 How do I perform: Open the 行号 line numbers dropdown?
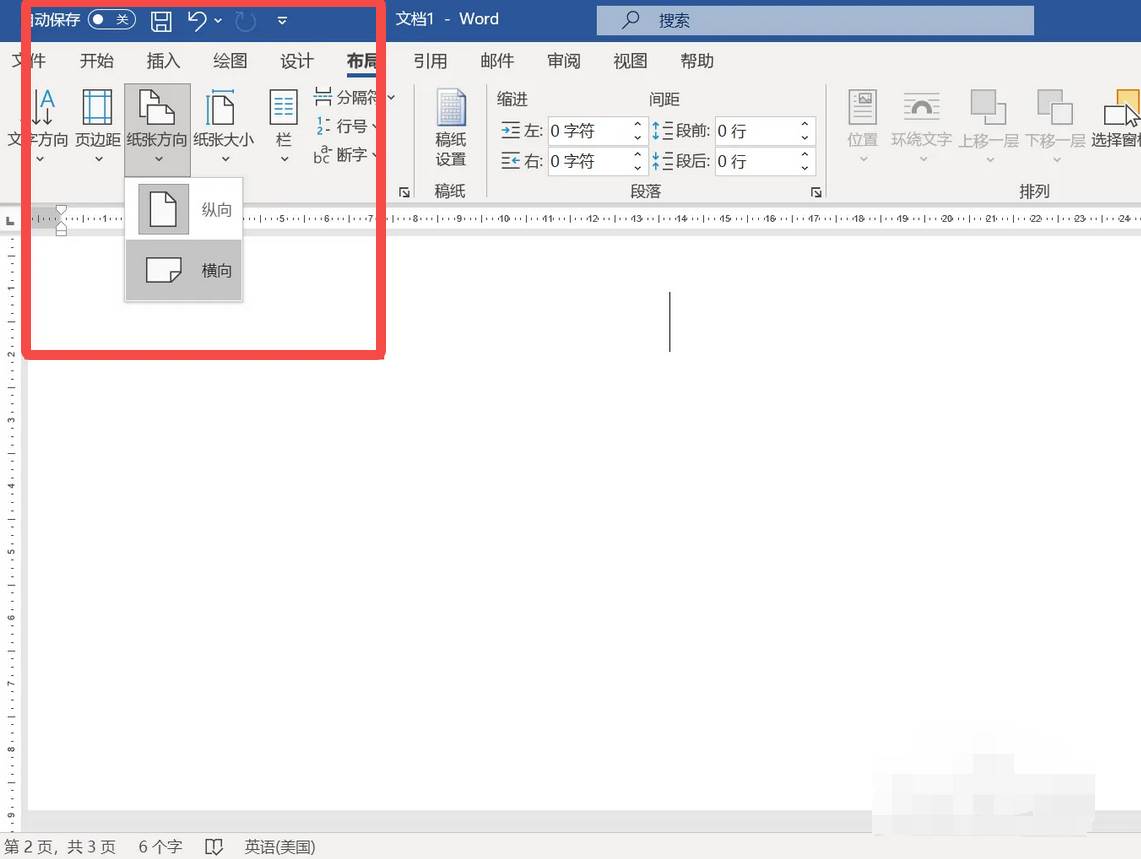[x=348, y=126]
